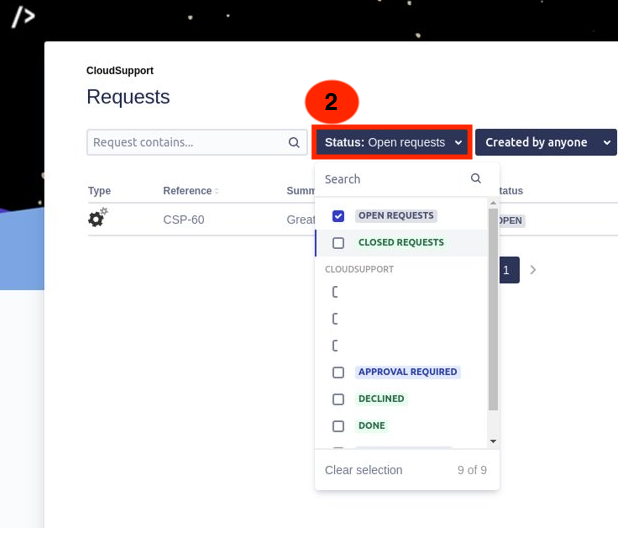Open the CloudSupport breadcrumb link
The width and height of the screenshot is (621, 544).
(120, 71)
